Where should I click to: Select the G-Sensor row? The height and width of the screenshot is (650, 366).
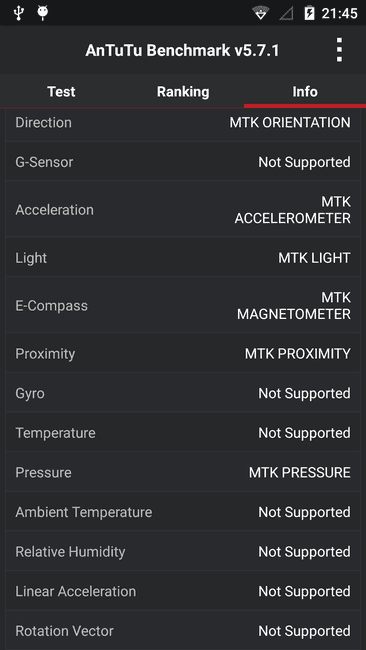(183, 162)
